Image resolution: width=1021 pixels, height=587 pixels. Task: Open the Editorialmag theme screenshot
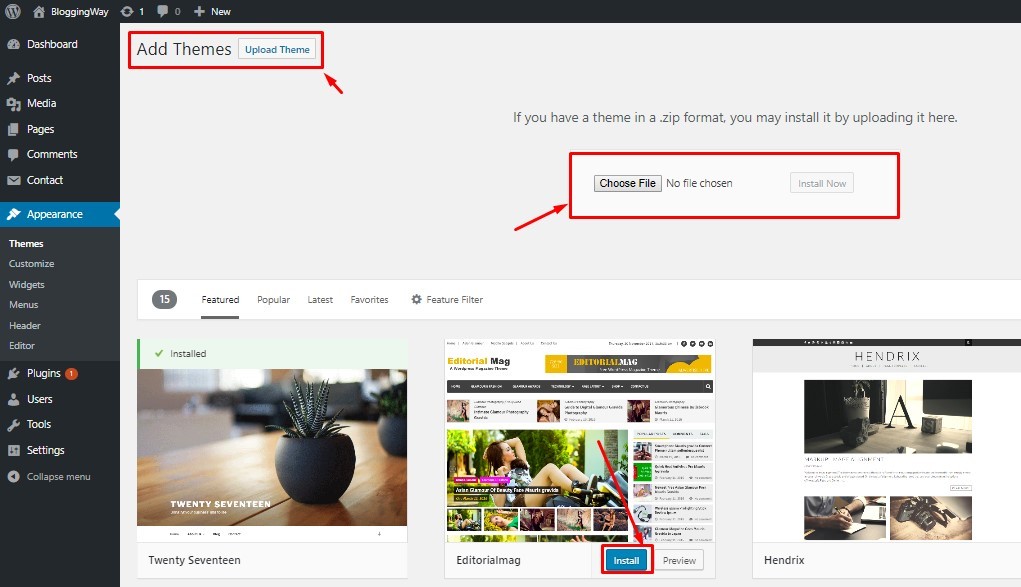click(x=580, y=440)
